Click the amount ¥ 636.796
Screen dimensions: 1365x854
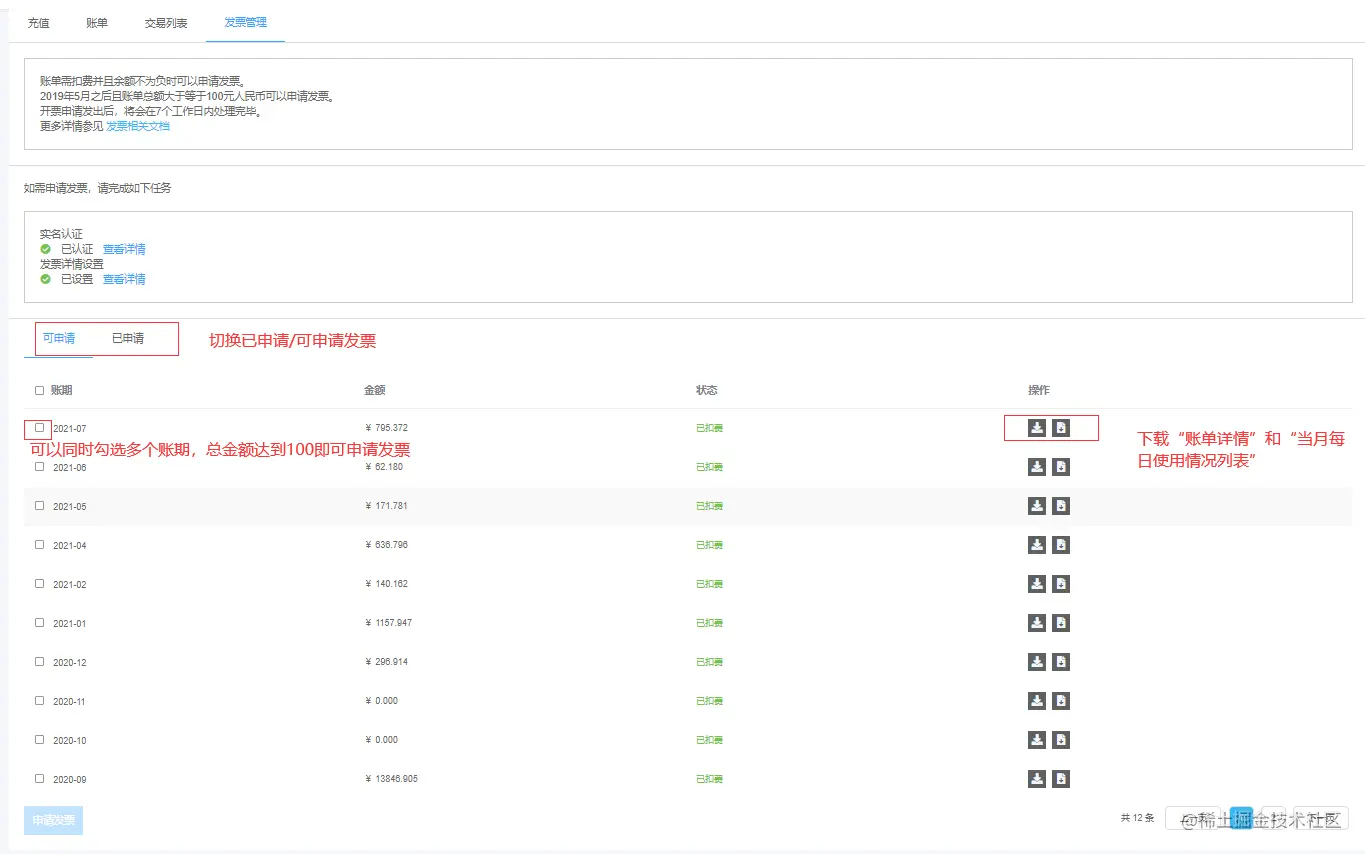[x=387, y=545]
